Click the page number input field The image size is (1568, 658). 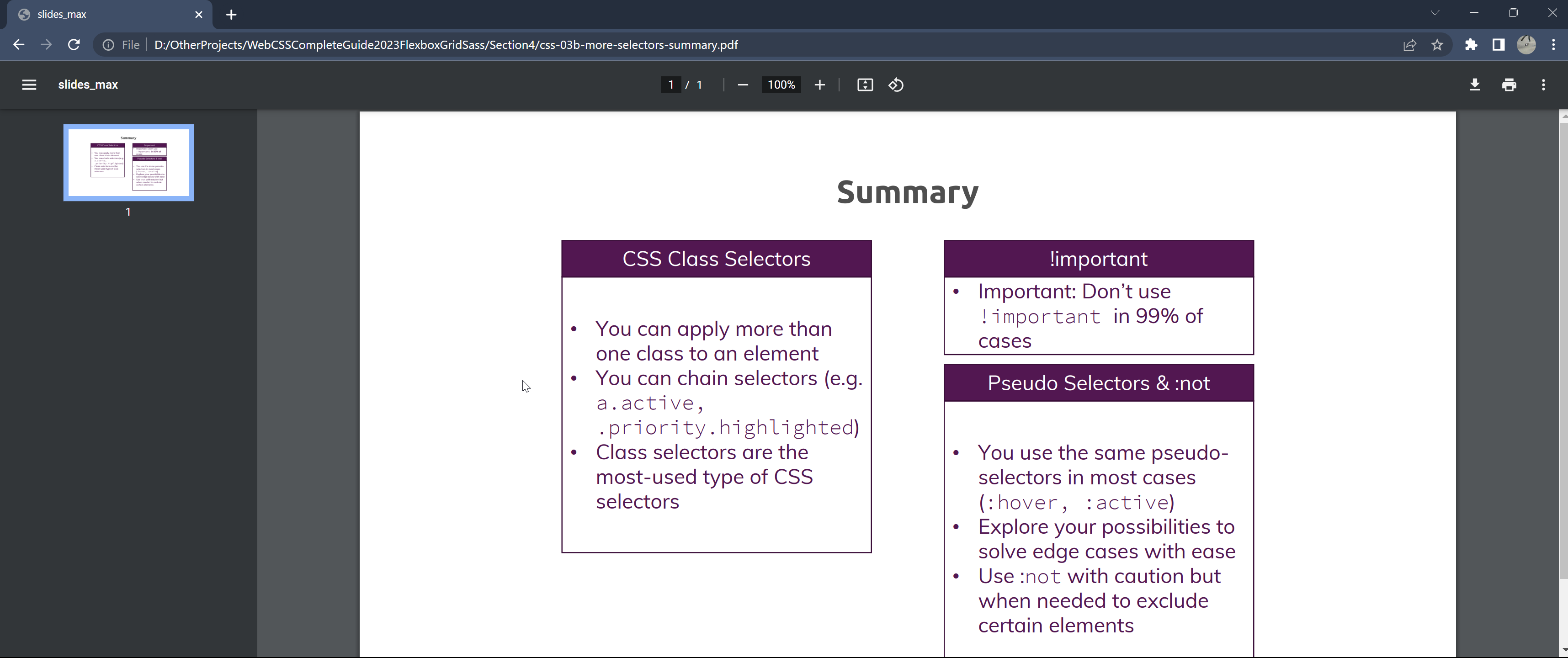[671, 85]
